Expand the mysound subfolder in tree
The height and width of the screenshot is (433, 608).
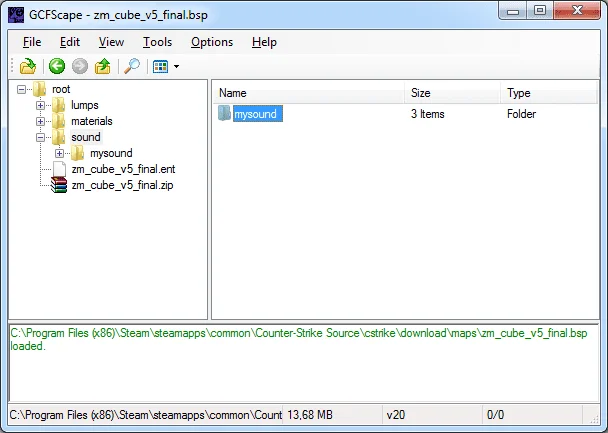point(60,153)
